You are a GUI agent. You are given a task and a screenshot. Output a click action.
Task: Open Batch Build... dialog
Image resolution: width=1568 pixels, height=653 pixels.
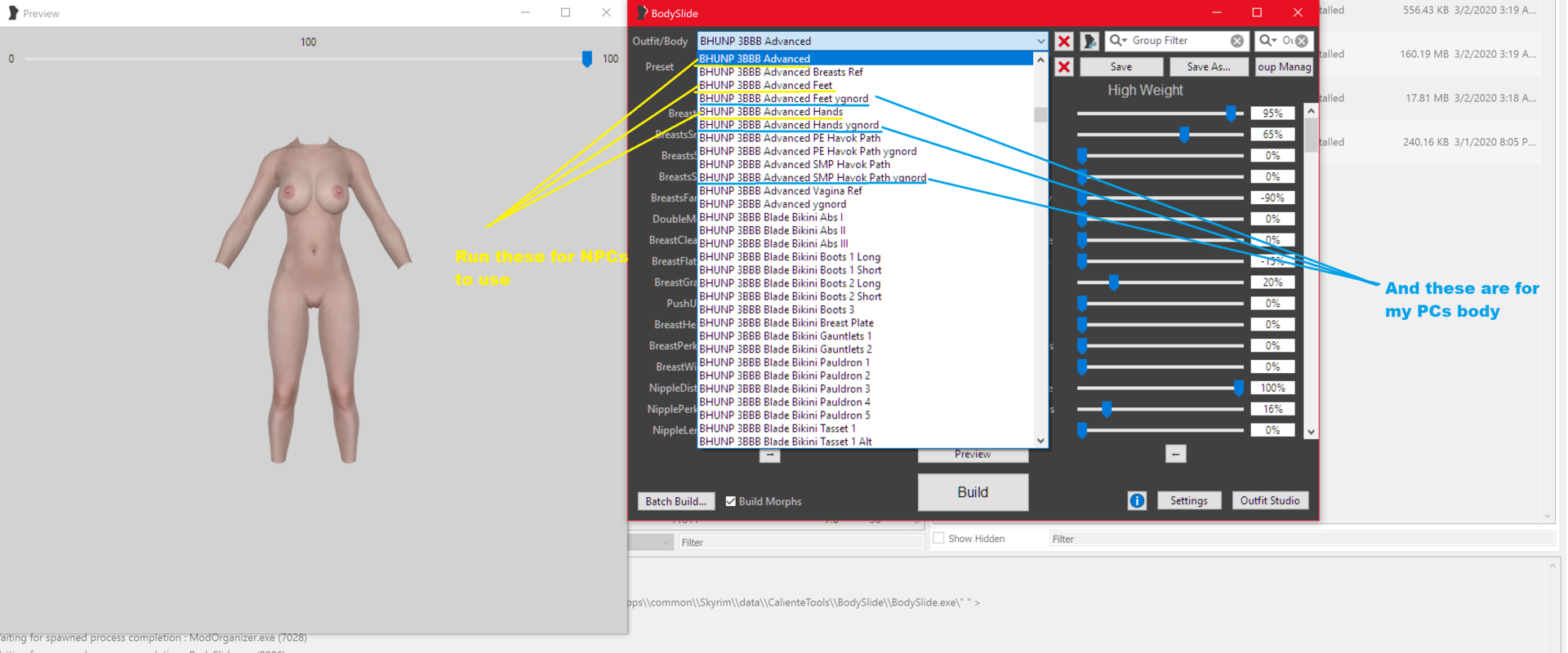click(x=676, y=501)
